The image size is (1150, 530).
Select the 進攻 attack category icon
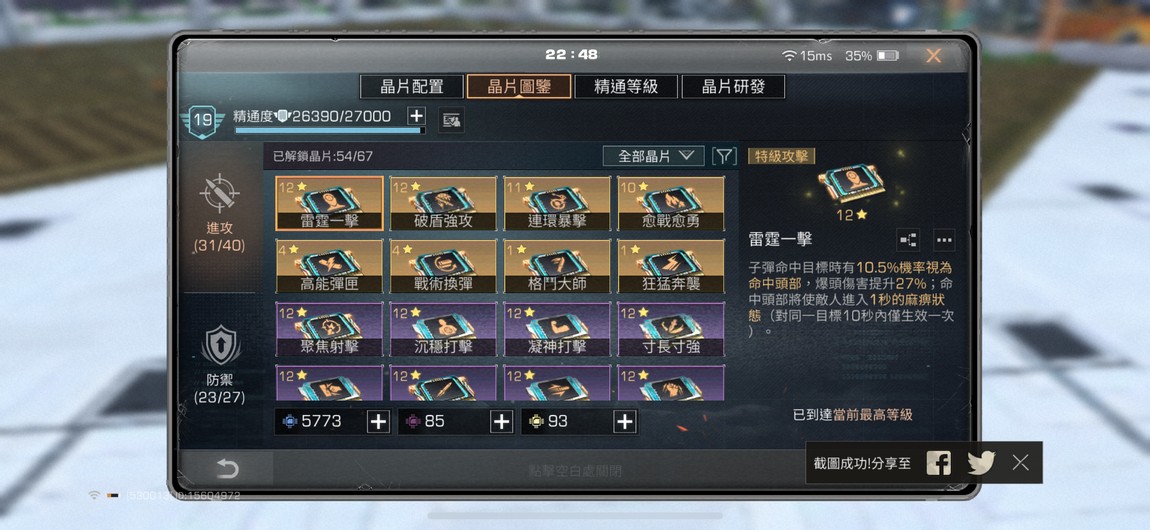tap(220, 194)
